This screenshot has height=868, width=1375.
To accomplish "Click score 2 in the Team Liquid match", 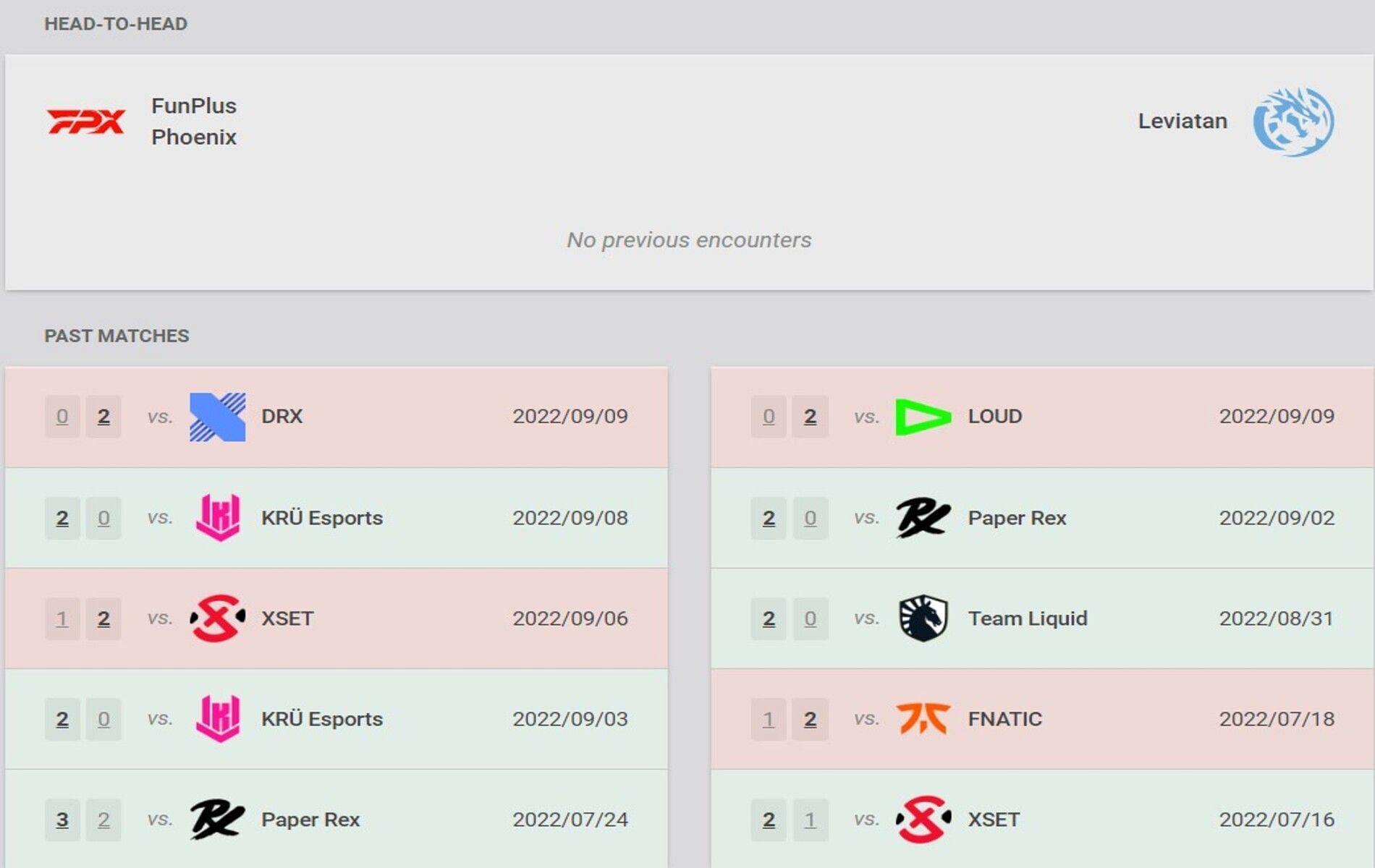I will click(x=769, y=618).
